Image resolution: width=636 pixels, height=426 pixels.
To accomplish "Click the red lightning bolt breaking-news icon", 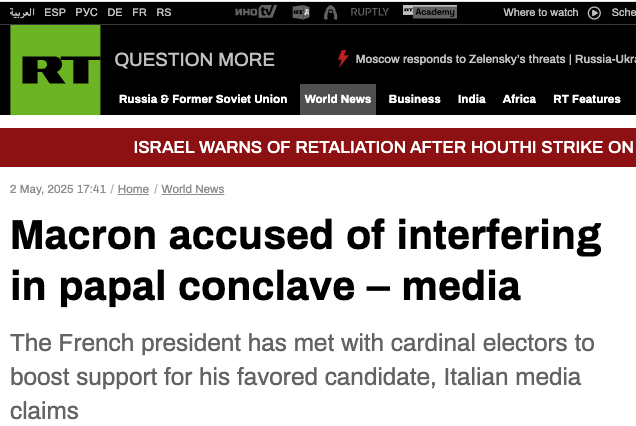I will 343,58.
